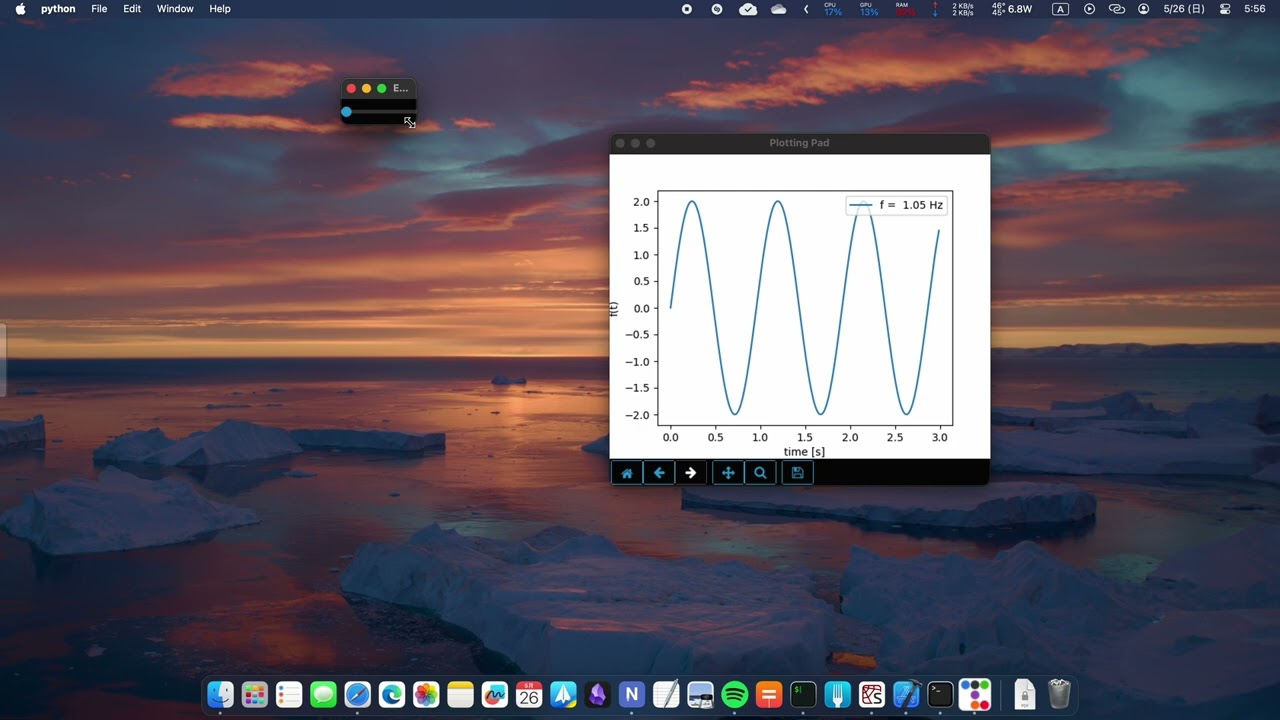Open the orange equals-sign app in dock
Viewport: 1280px width, 720px height.
tap(769, 694)
